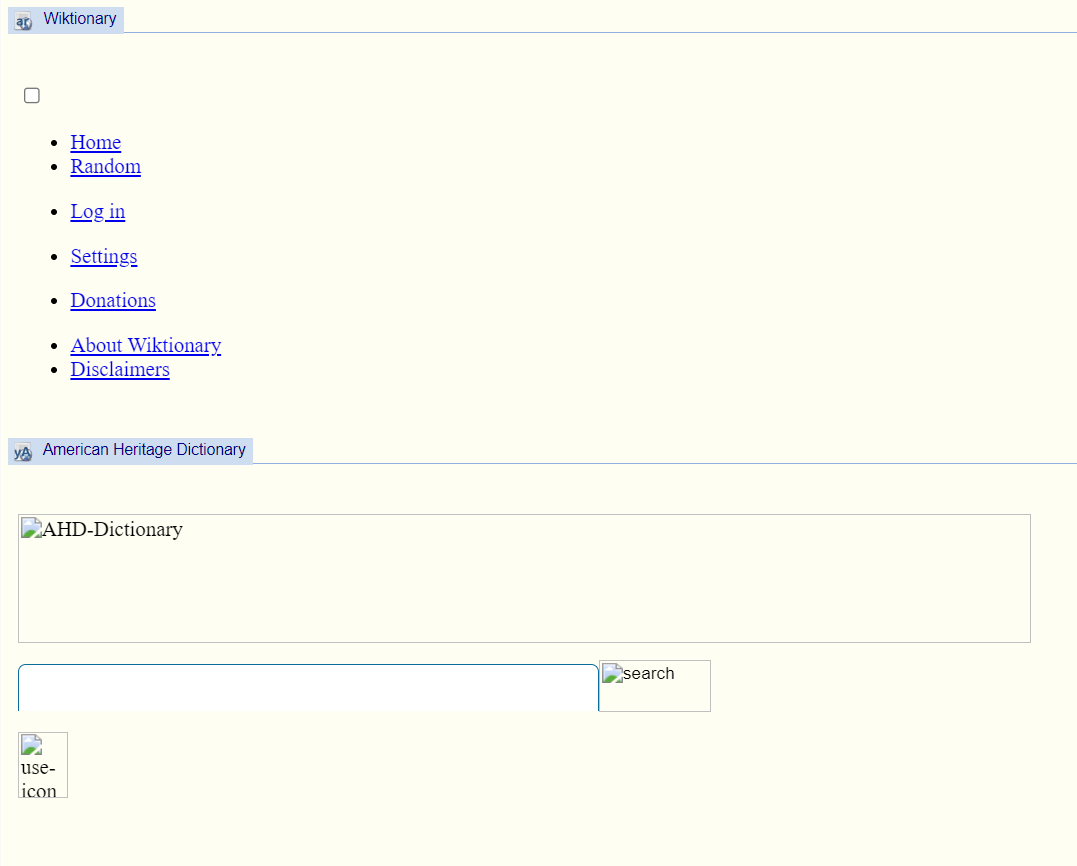The width and height of the screenshot is (1077, 866).
Task: Click the AHD-Dictionary banner image
Action: 524,578
